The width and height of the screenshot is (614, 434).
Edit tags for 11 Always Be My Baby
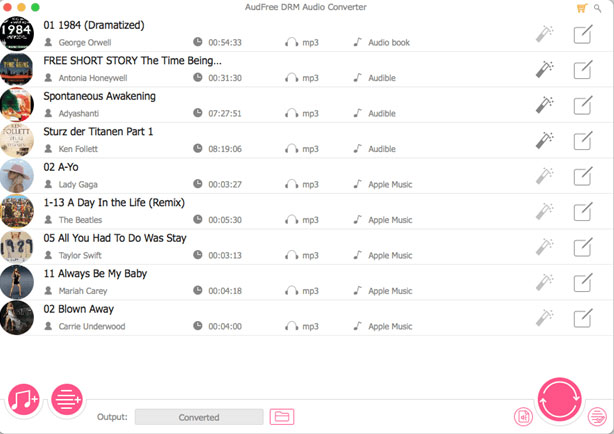[583, 282]
